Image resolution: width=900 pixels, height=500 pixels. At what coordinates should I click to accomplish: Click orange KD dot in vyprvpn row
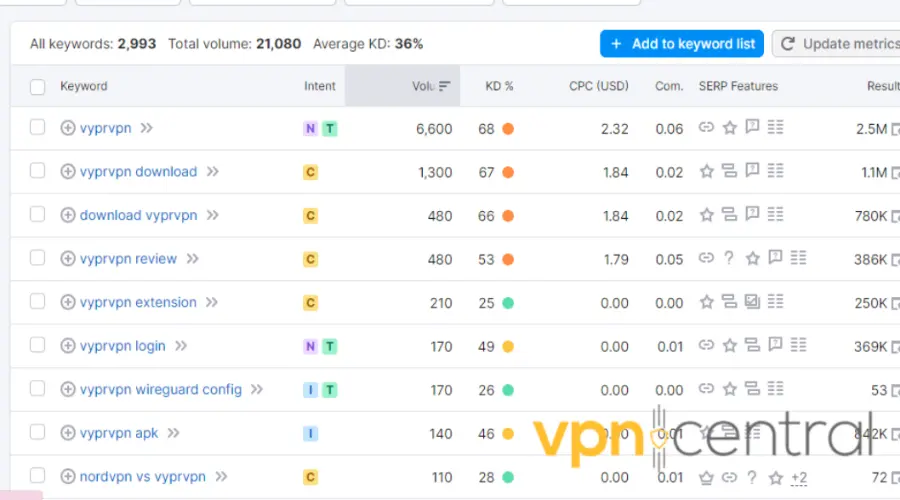click(508, 129)
